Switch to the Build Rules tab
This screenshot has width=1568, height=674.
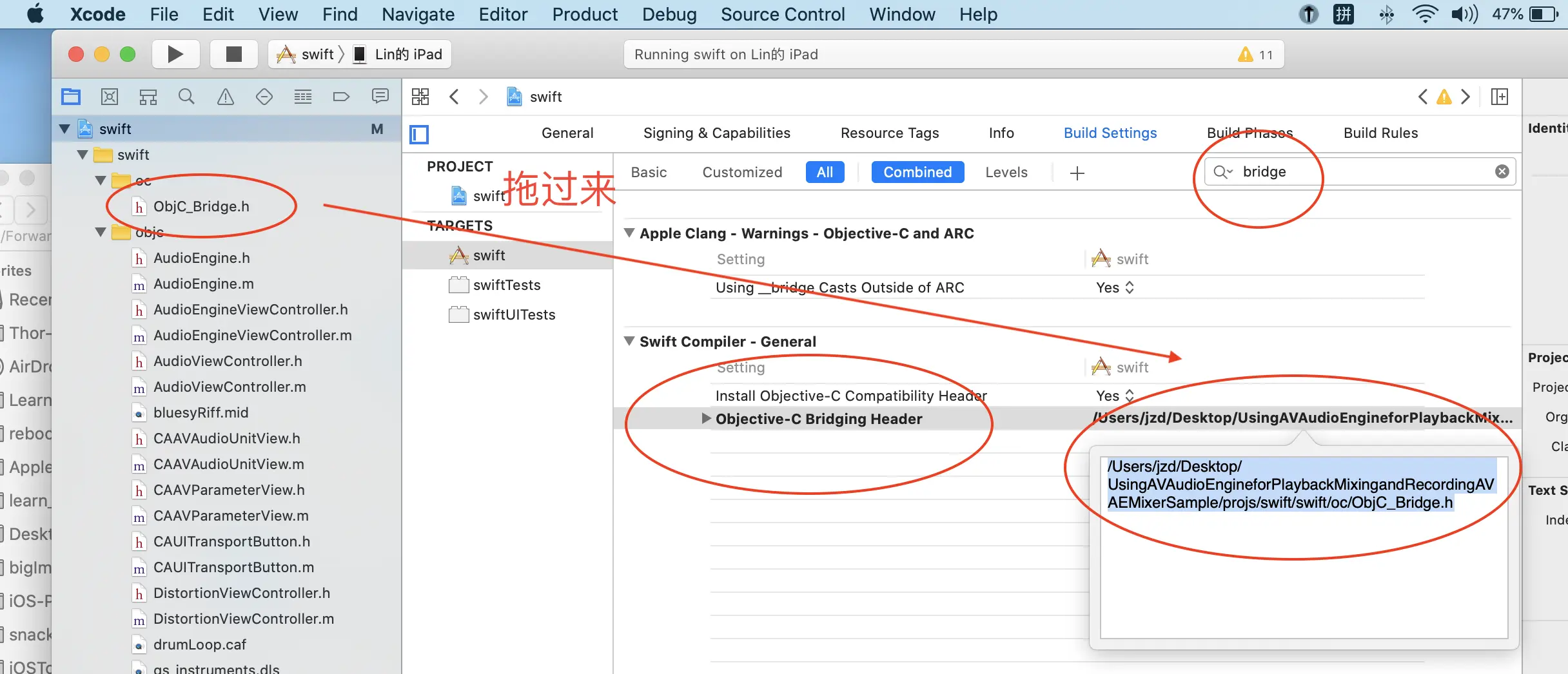click(1380, 133)
